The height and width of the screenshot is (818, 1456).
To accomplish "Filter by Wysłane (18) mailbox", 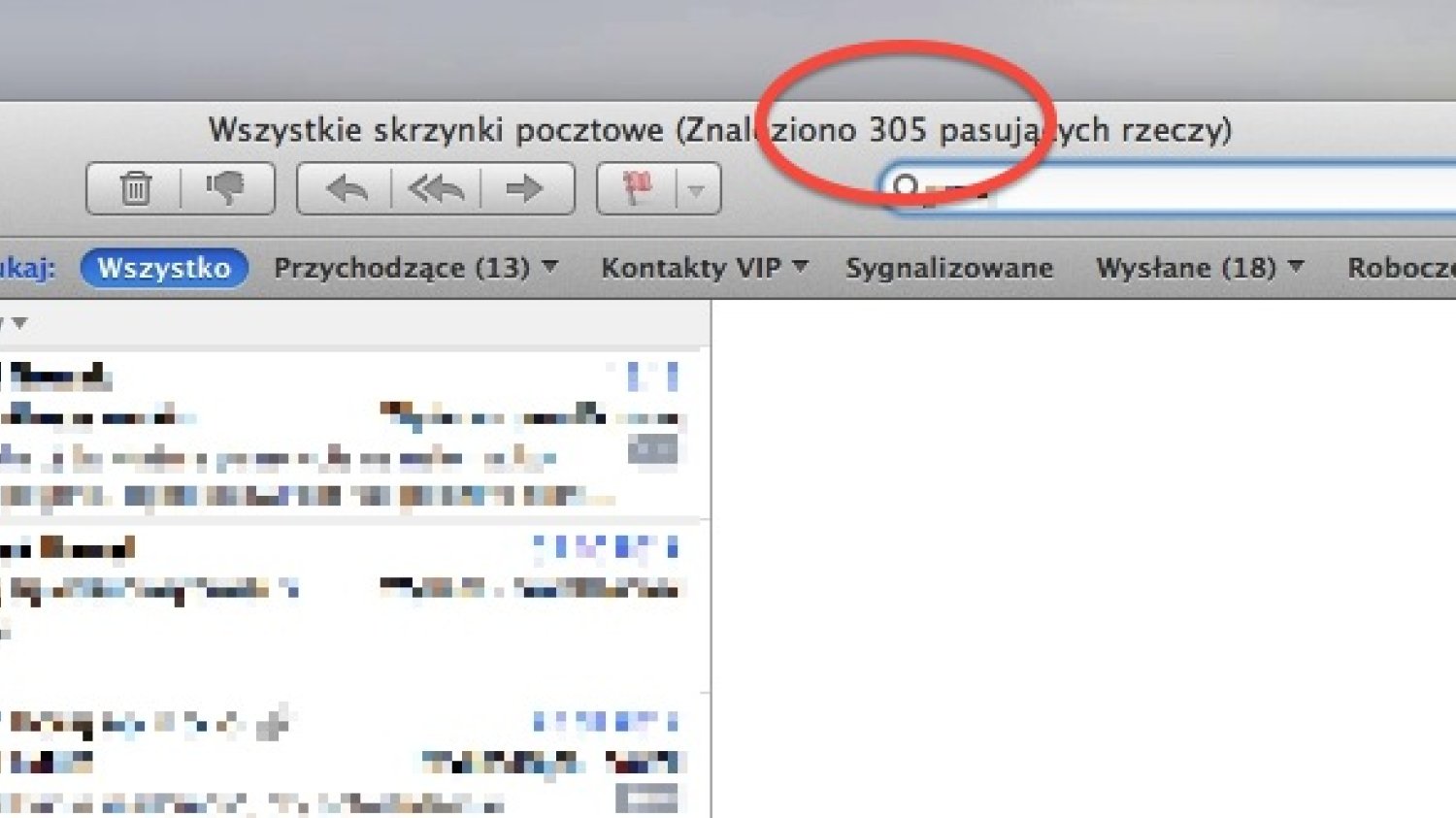I will pyautogui.click(x=1185, y=268).
